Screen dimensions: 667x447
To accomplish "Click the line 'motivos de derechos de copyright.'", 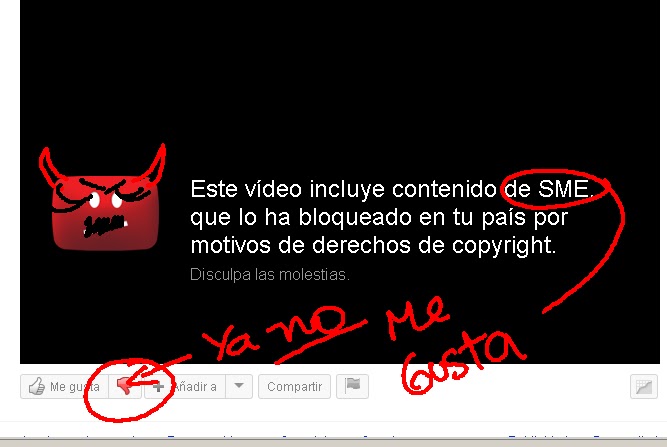I will (373, 245).
